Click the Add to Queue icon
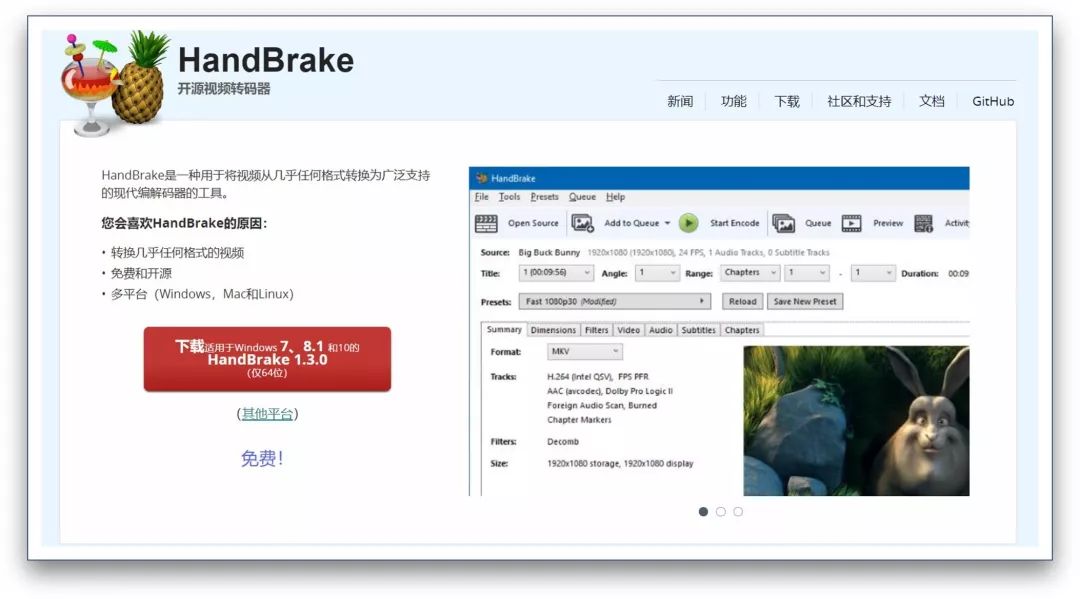Viewport: 1080px width, 599px height. [582, 221]
